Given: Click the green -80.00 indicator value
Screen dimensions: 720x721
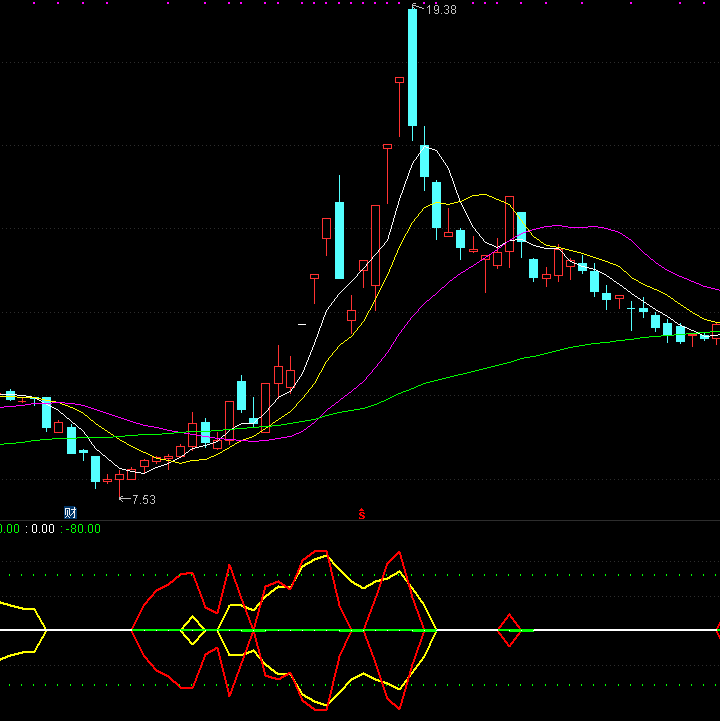Looking at the screenshot, I should [x=83, y=529].
